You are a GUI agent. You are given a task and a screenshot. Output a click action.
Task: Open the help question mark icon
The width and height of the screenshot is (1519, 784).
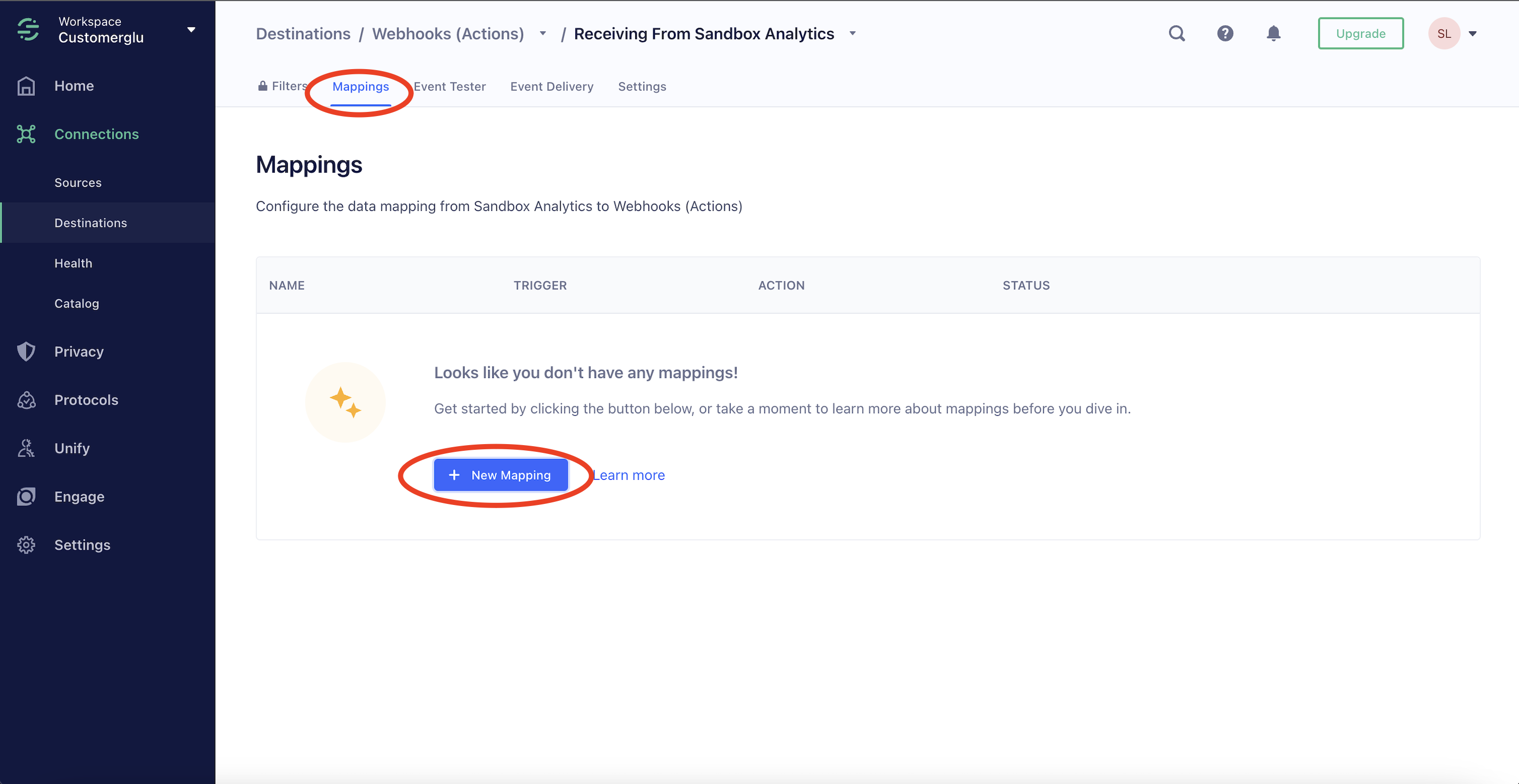click(1225, 34)
